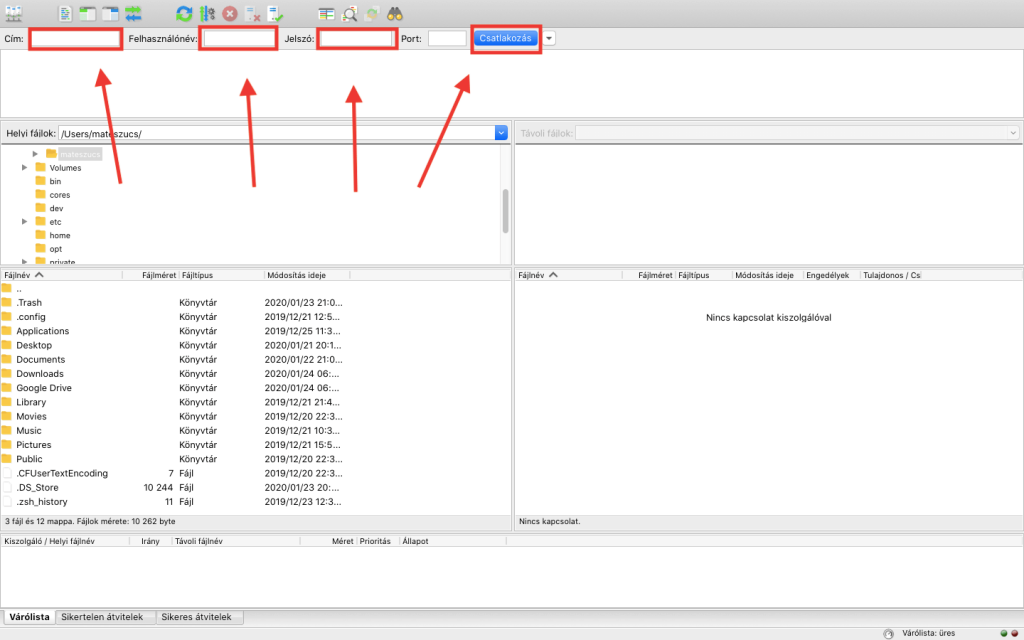The height and width of the screenshot is (640, 1024).
Task: Click the reconnect to last server icon
Action: tap(276, 13)
